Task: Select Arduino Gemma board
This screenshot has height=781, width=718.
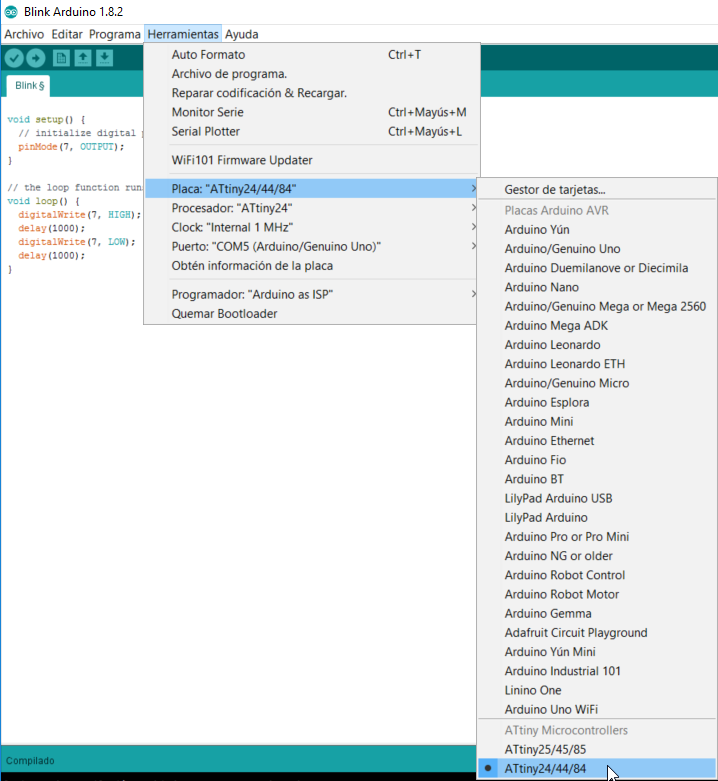Action: pyautogui.click(x=597, y=614)
